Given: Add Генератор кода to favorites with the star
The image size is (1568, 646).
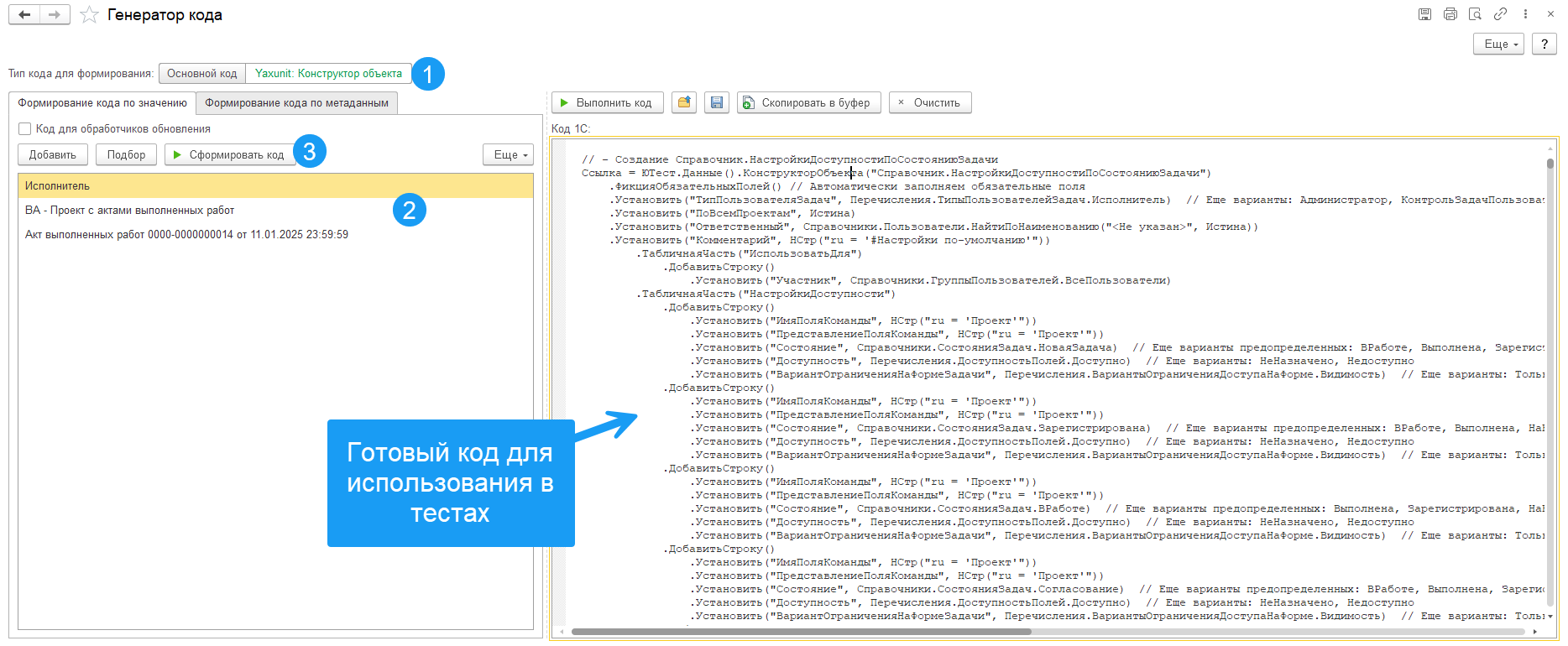Looking at the screenshot, I should 89,15.
